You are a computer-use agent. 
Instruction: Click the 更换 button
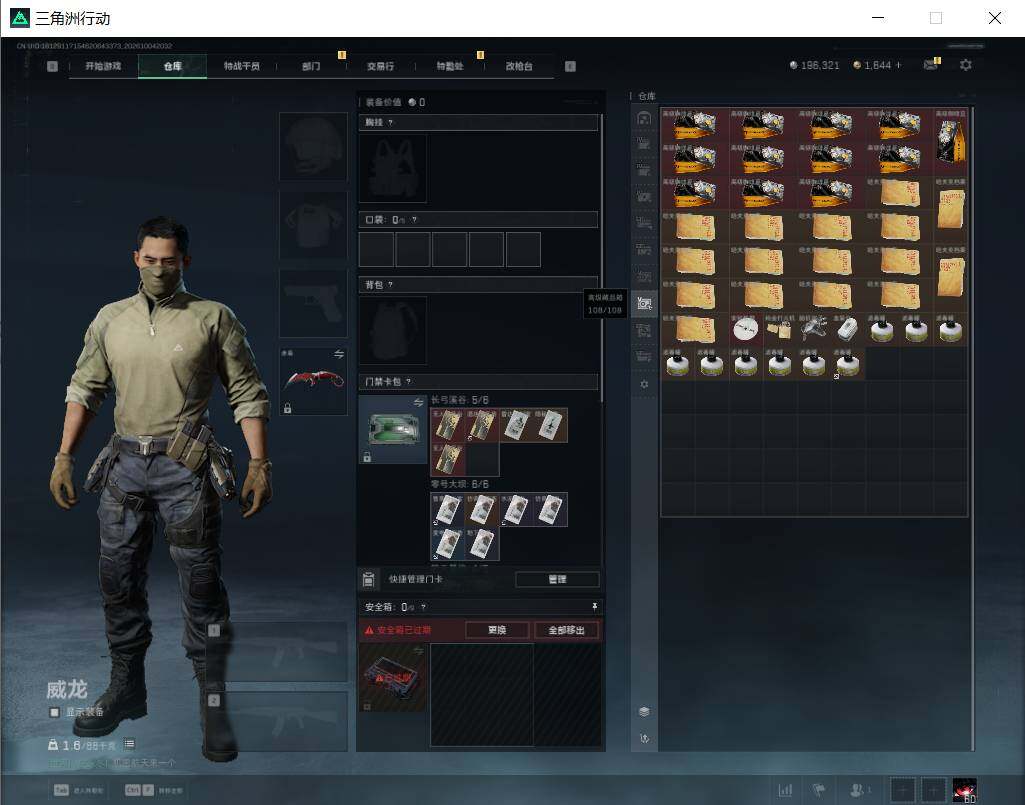coord(497,630)
